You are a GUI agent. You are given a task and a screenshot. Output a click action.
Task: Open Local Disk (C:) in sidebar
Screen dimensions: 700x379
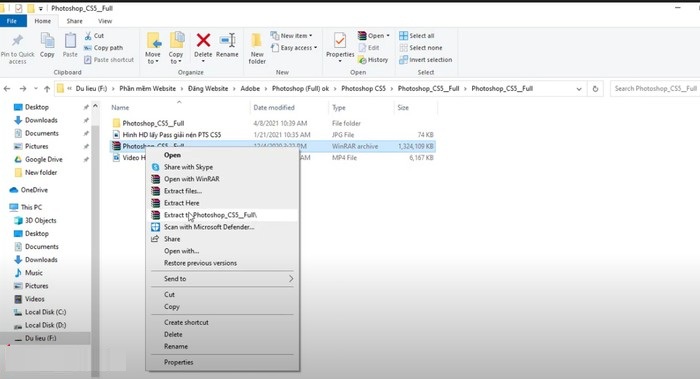(x=45, y=312)
